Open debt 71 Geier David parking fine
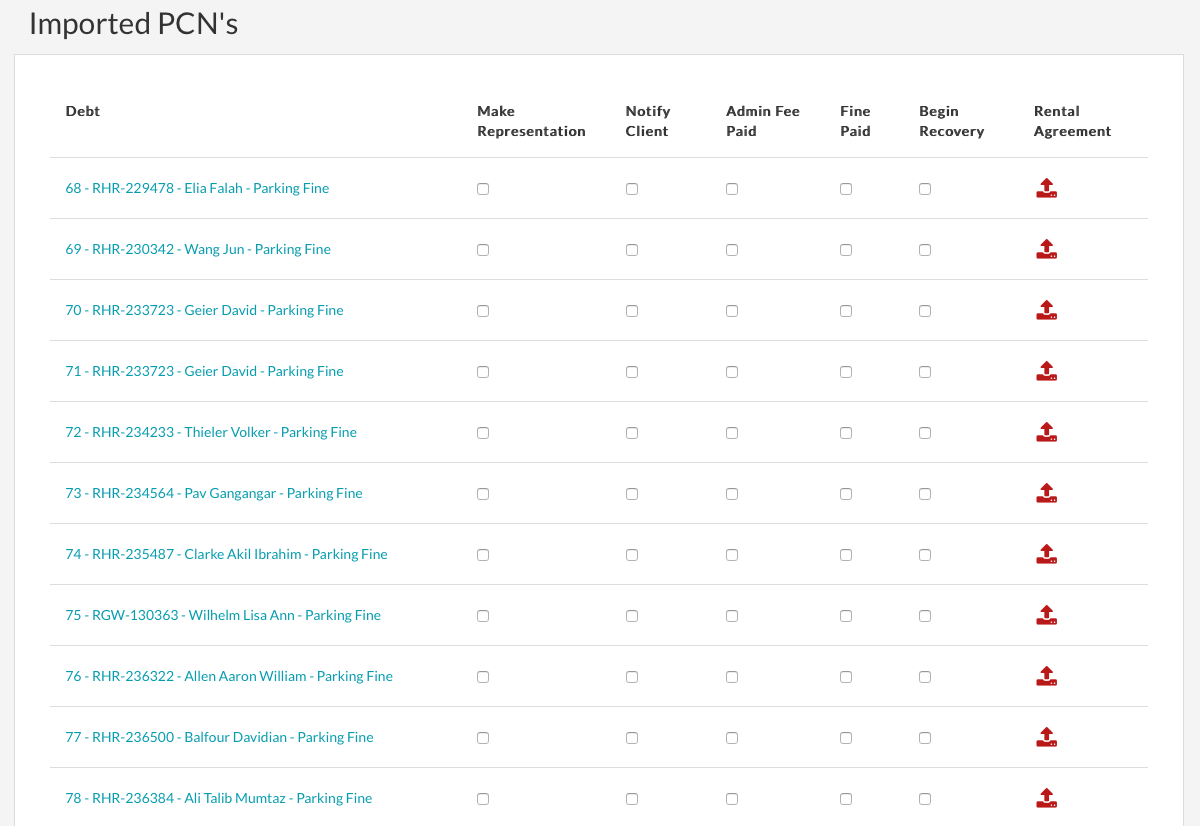The image size is (1200, 826). click(x=204, y=371)
